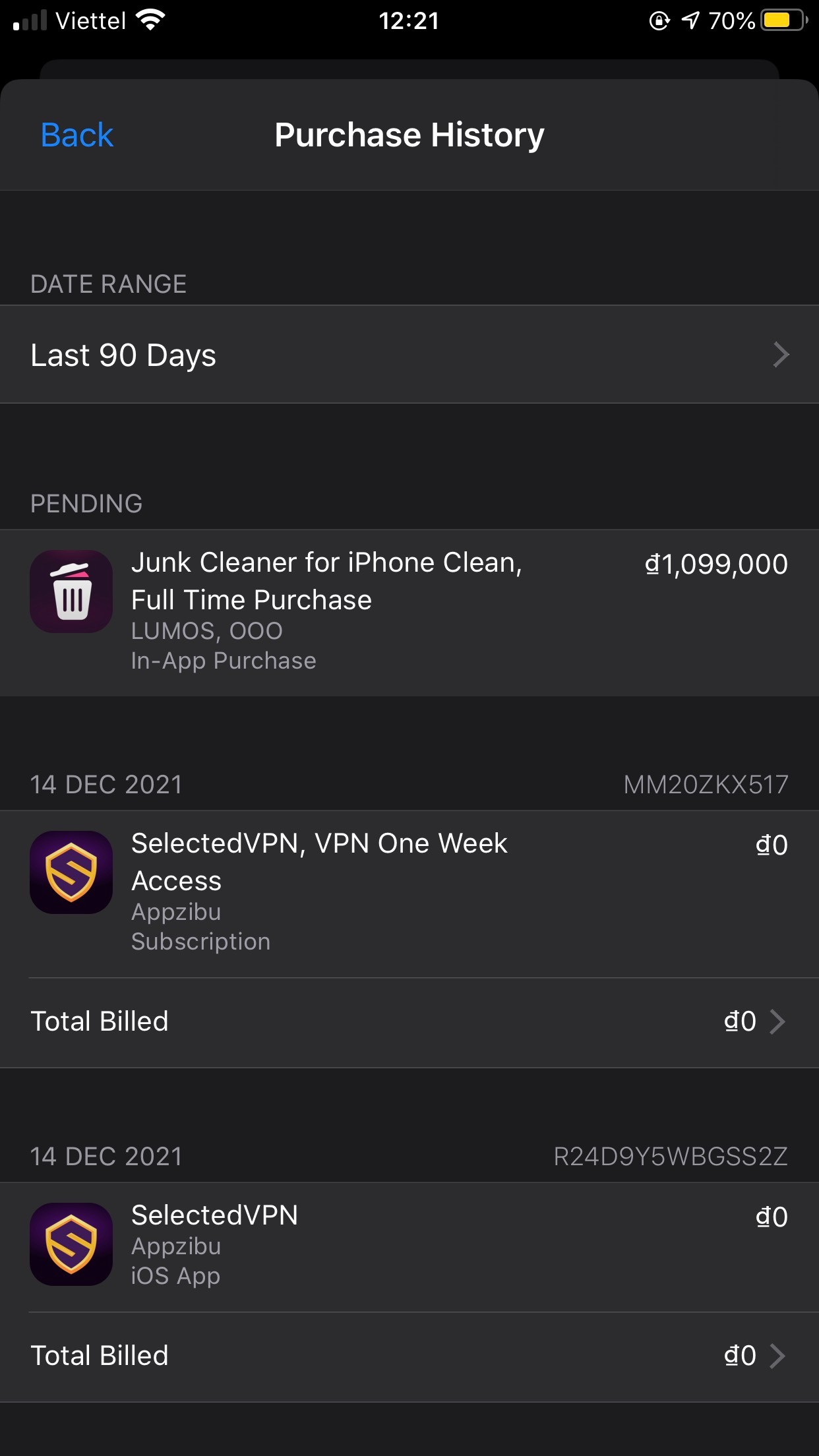
Task: Tap the rotation lock status icon
Action: [659, 21]
